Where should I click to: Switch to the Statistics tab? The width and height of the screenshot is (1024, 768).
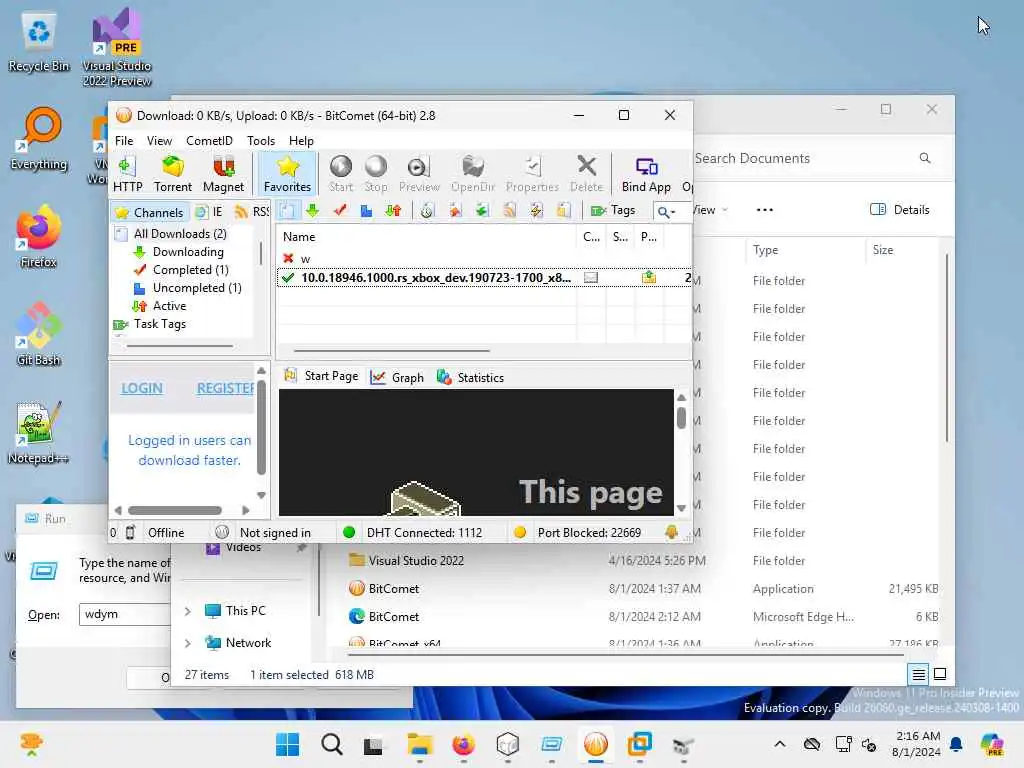click(x=470, y=377)
